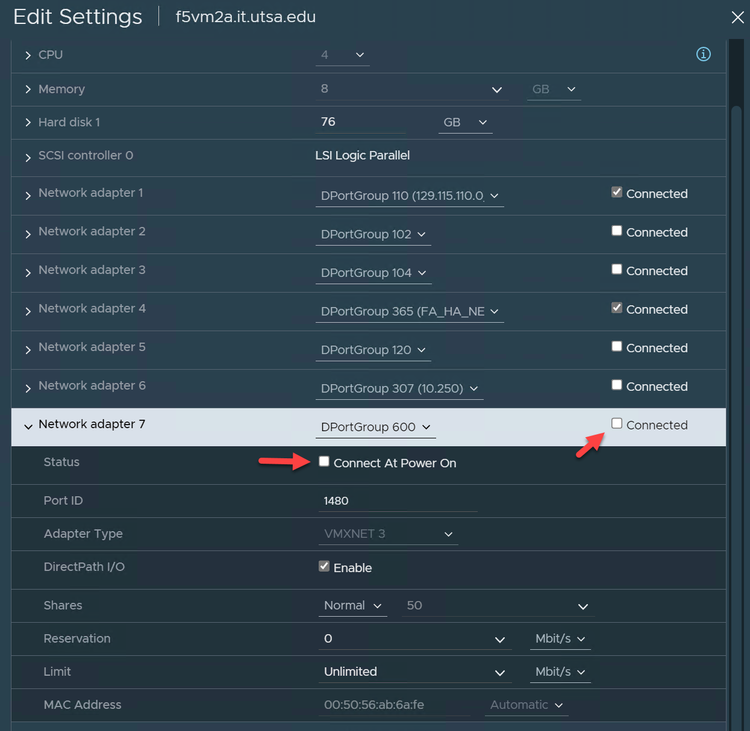This screenshot has width=750, height=731.
Task: Open the Shares Normal dropdown
Action: 354,606
